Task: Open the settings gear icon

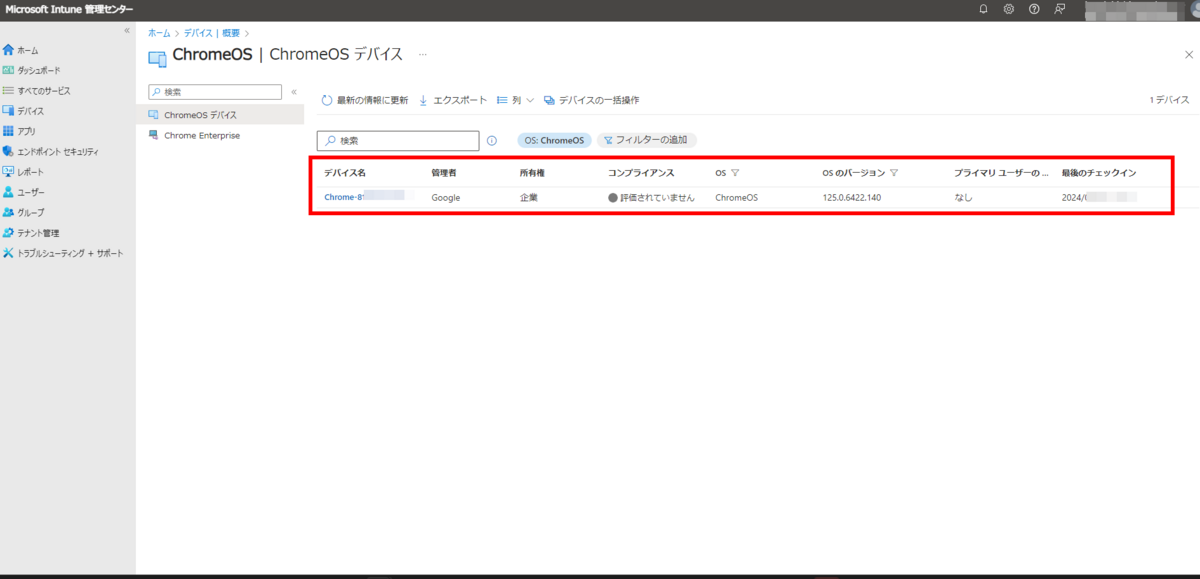Action: click(1008, 9)
